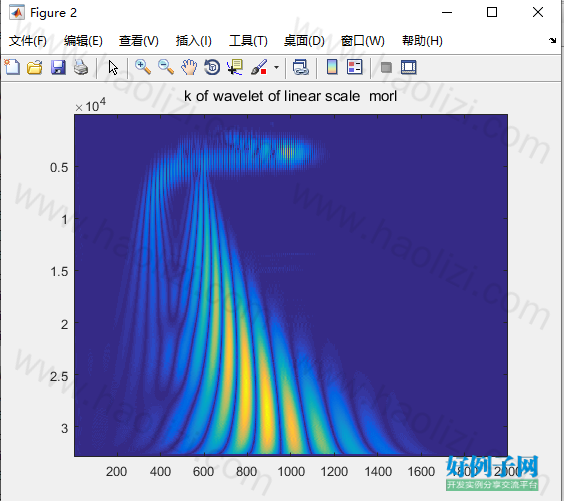Insert a colorbar using toolbar icon

point(332,67)
